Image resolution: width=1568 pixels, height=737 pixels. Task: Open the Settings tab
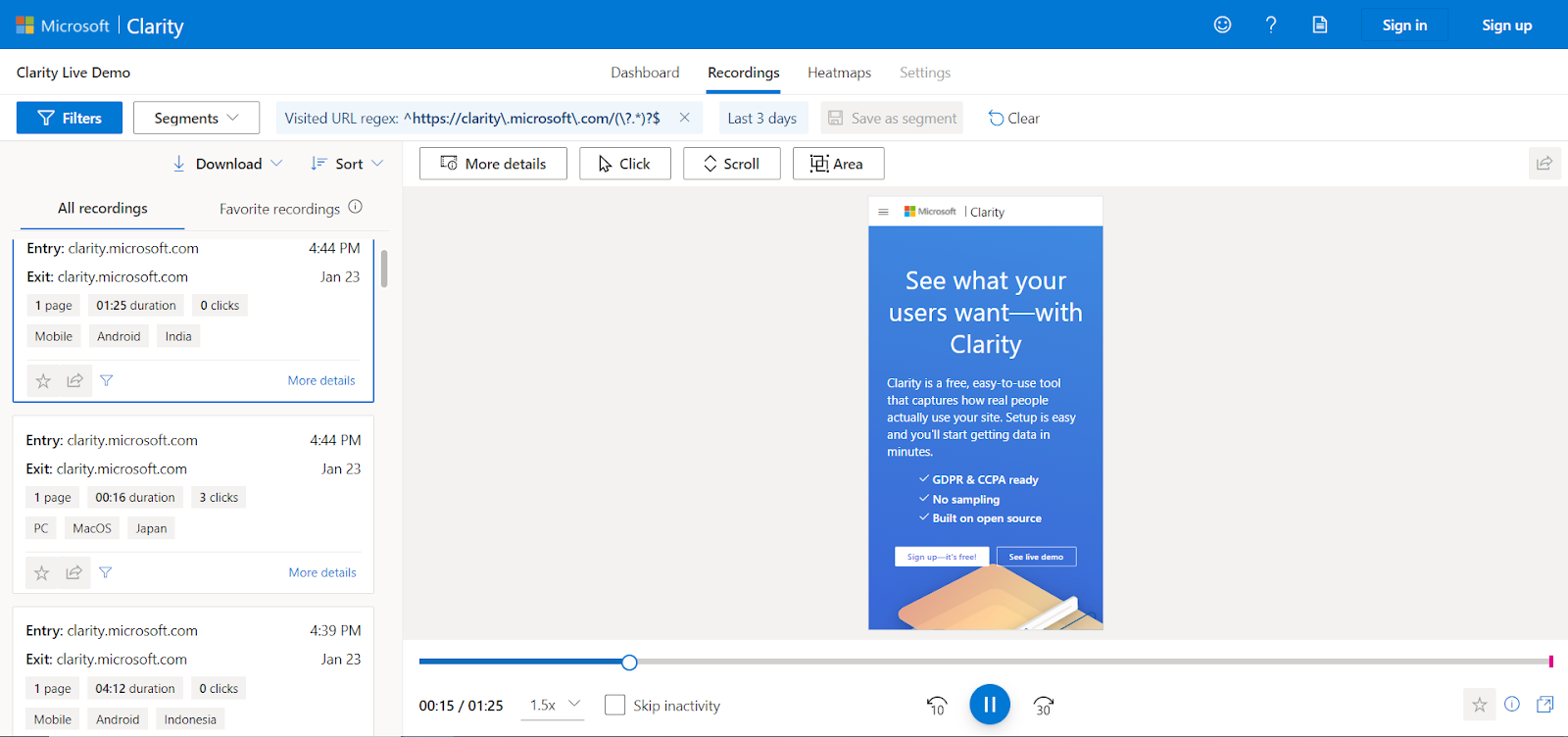click(x=925, y=73)
